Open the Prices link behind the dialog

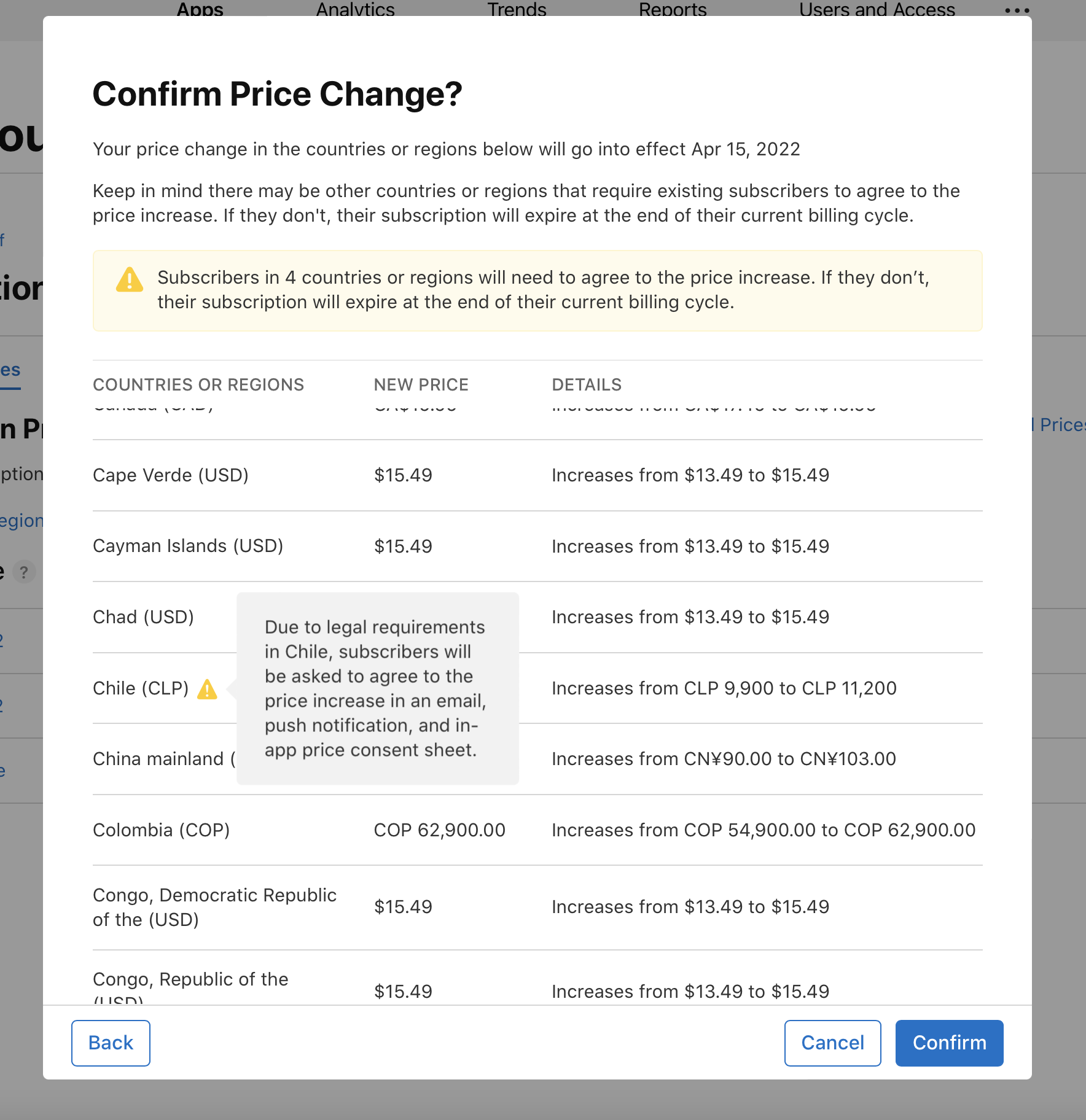pos(1063,424)
